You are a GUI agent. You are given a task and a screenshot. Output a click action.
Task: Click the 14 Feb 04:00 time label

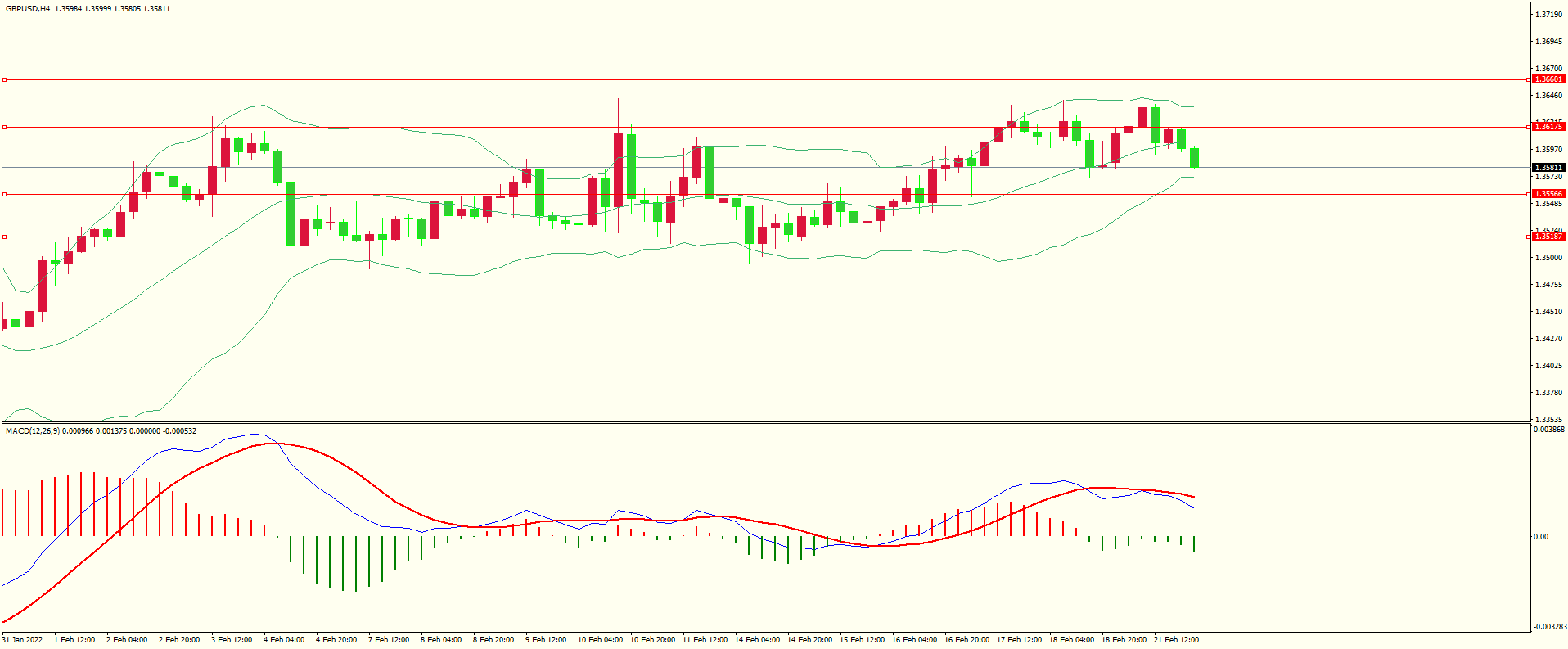click(x=757, y=640)
